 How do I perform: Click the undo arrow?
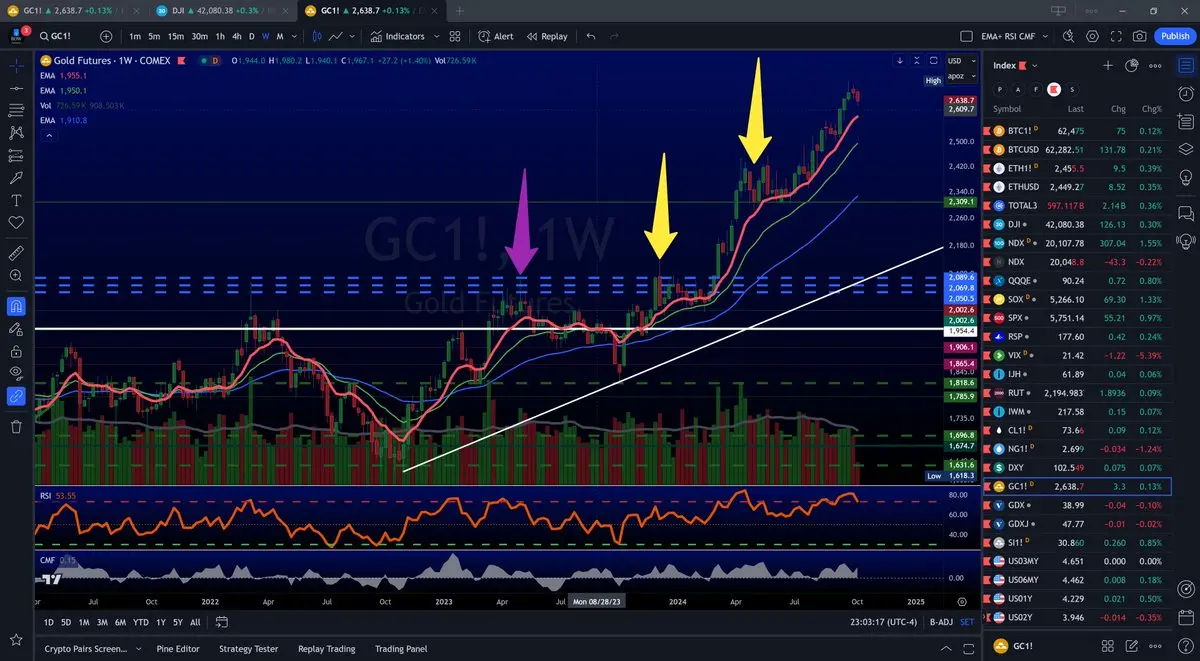point(591,36)
